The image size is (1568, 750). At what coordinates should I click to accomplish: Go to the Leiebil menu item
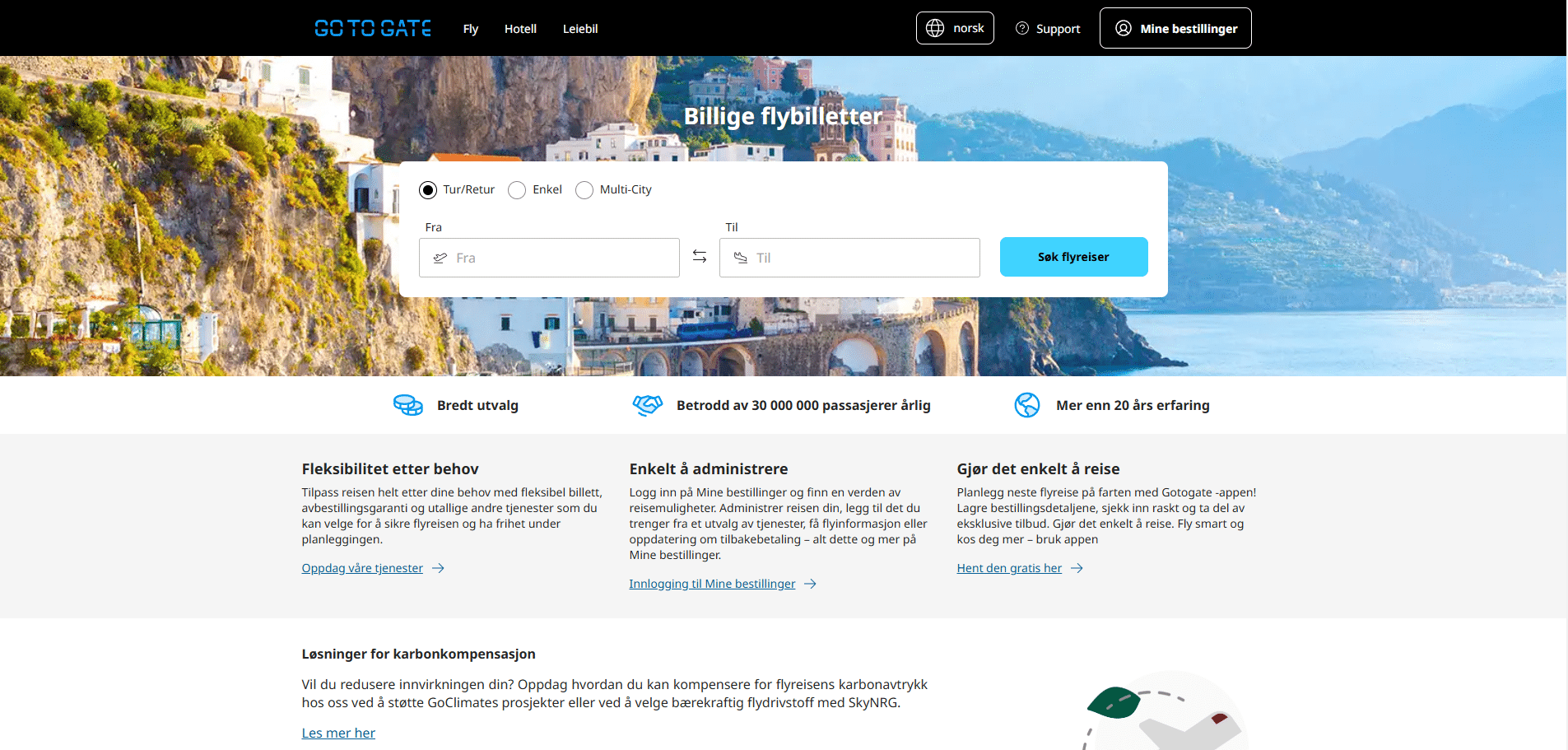pyautogui.click(x=580, y=29)
